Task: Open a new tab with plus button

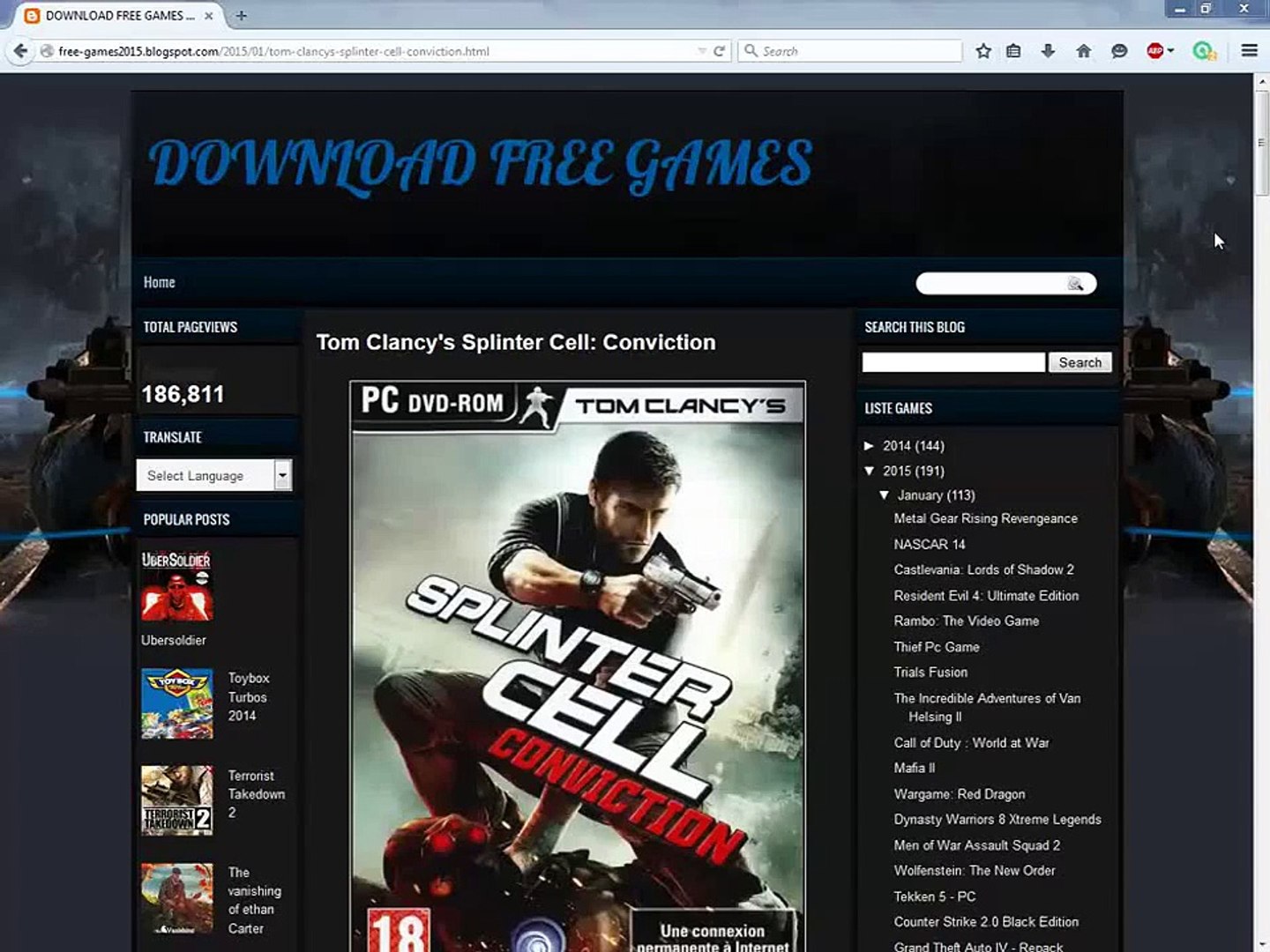Action: click(x=241, y=16)
